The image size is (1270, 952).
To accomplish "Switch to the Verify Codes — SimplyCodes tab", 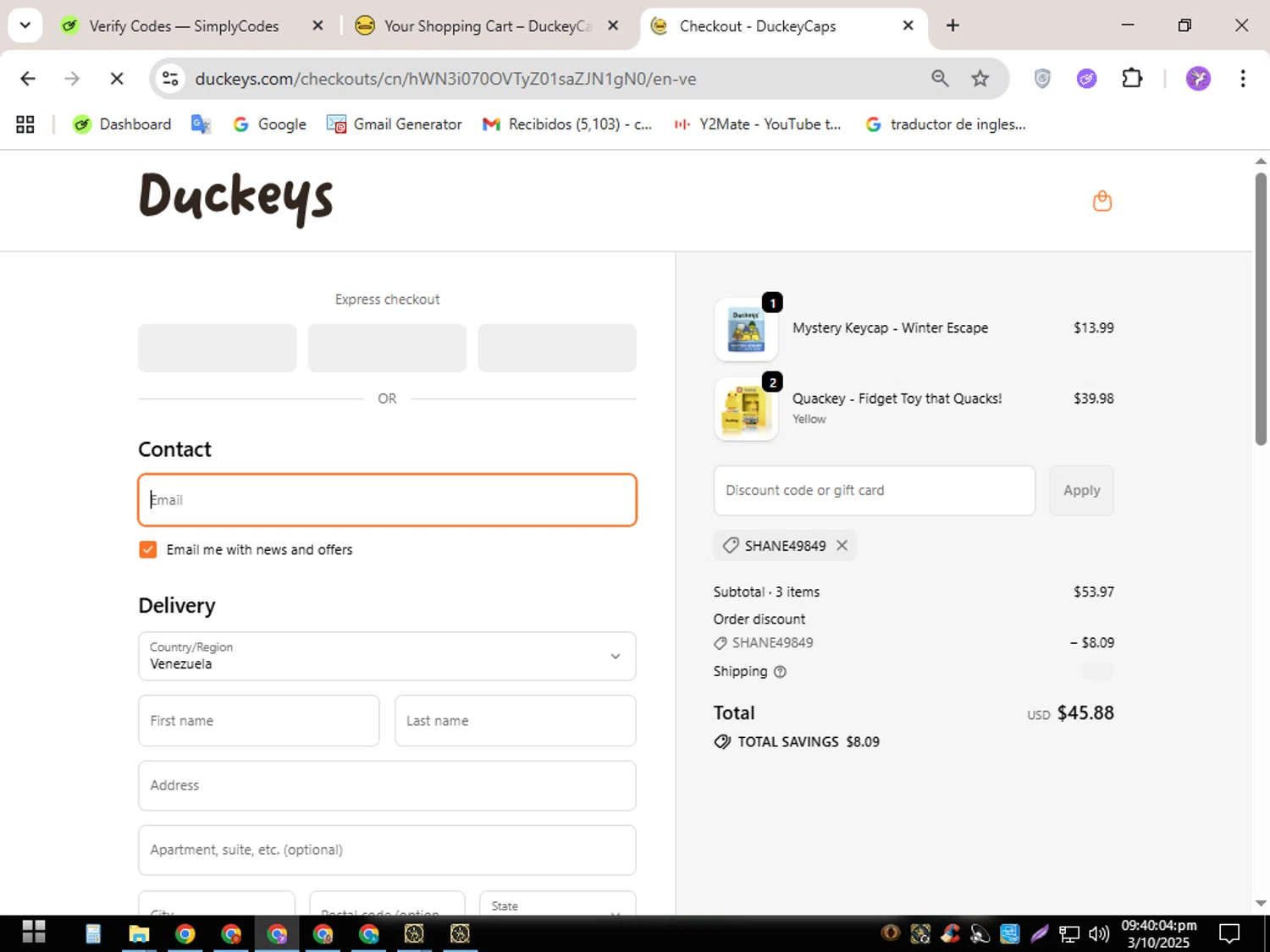I will [184, 26].
